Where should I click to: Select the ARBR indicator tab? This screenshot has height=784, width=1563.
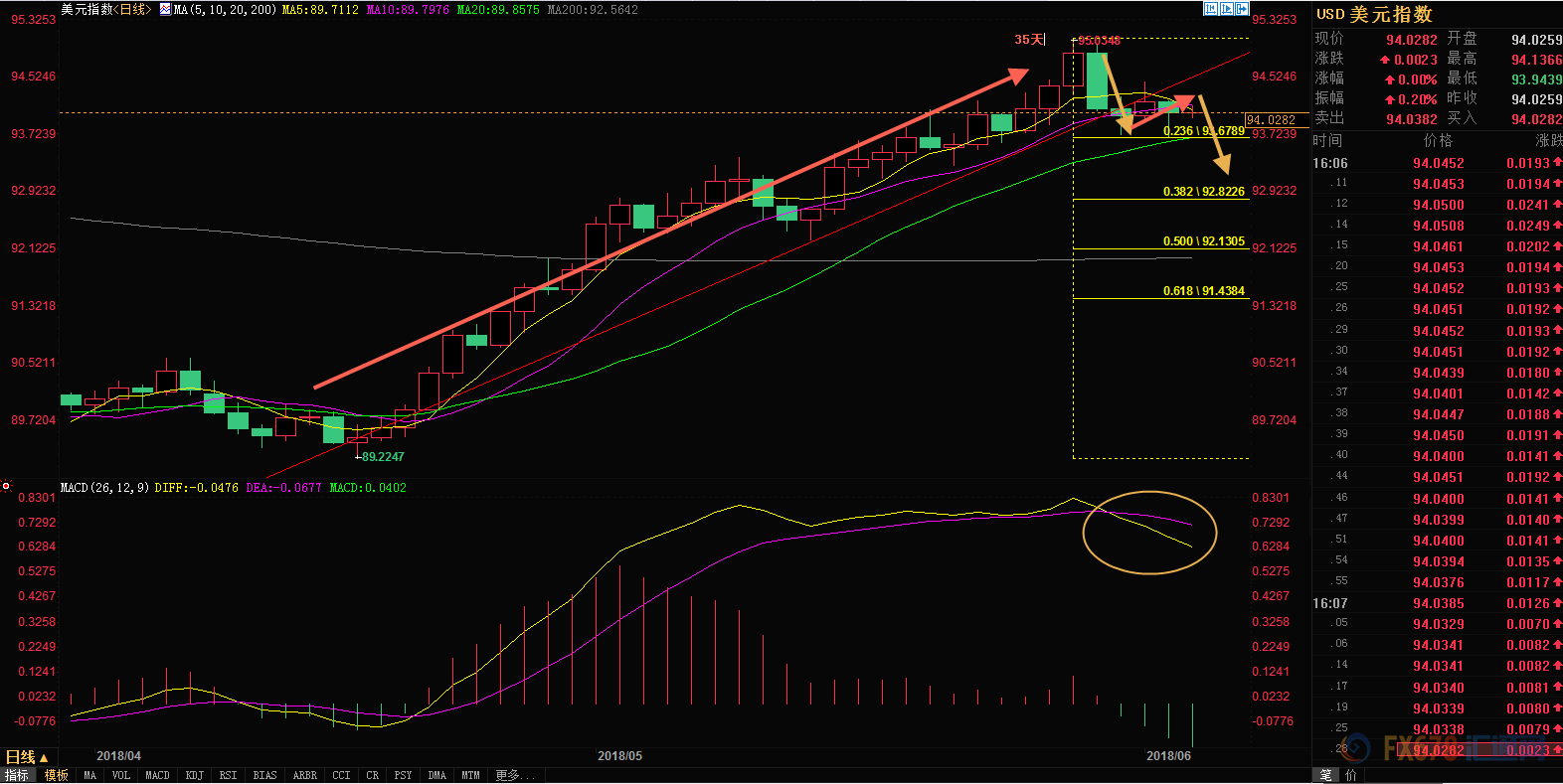[x=304, y=775]
